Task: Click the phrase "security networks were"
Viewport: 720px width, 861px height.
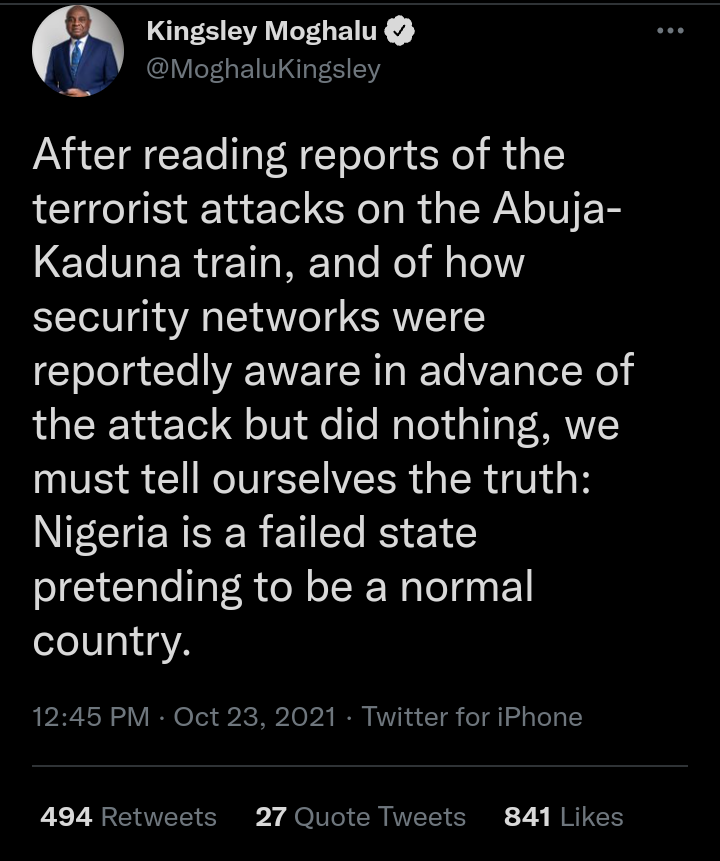Action: point(258,317)
